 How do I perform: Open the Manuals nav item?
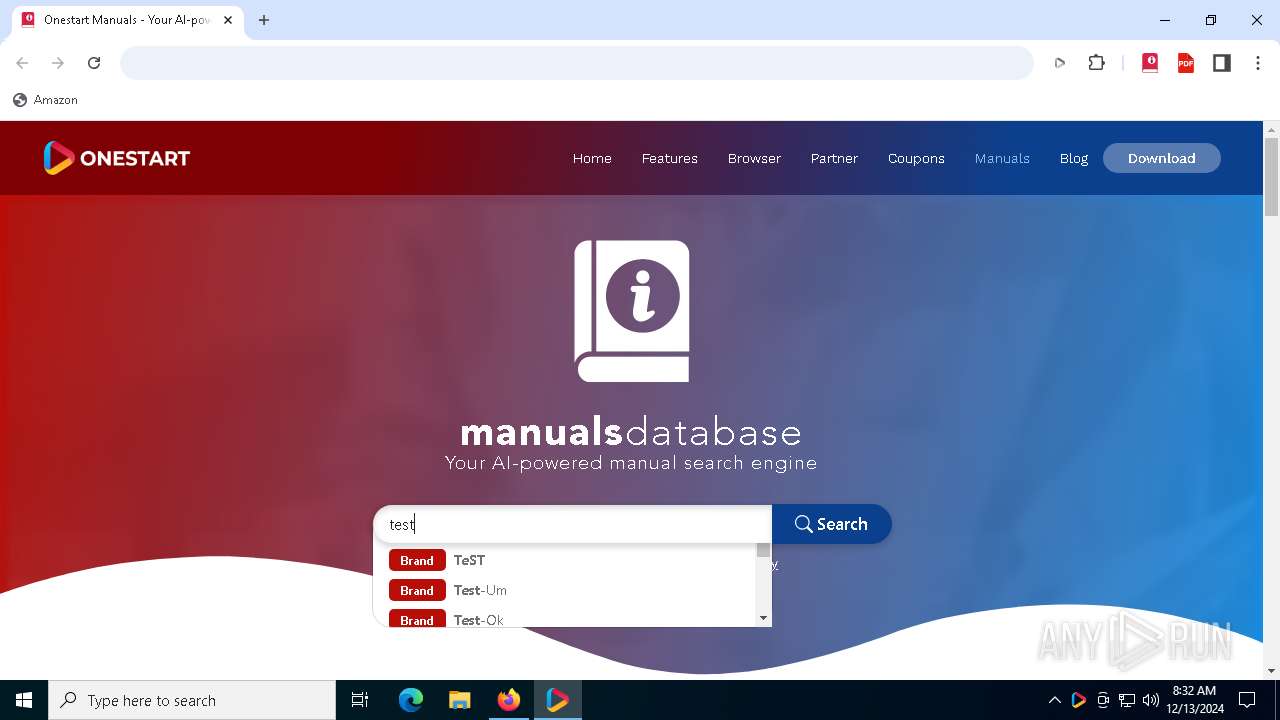point(1002,158)
